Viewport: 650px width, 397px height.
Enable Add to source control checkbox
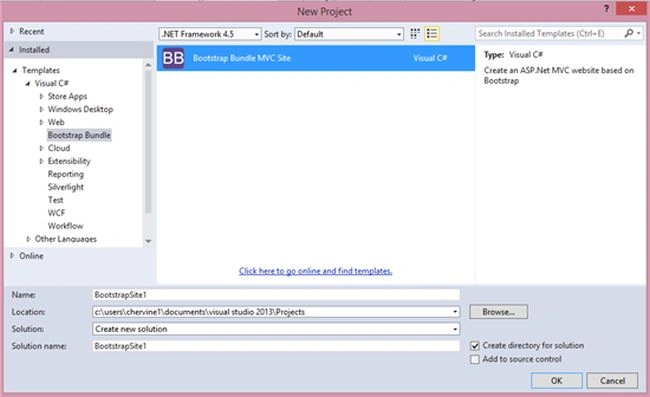(x=475, y=359)
